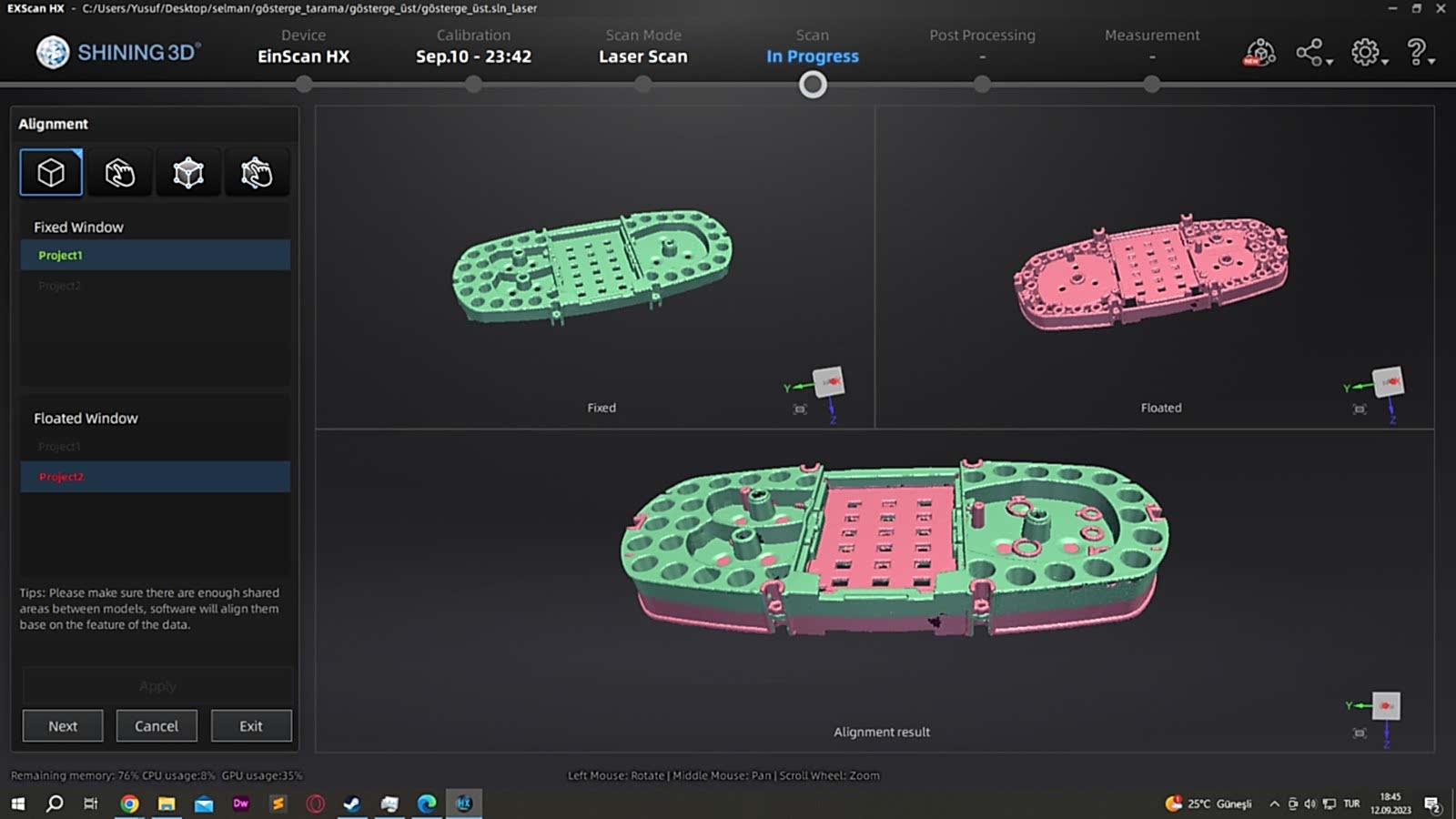The height and width of the screenshot is (819, 1456).
Task: Click the view cube in Alignment result
Action: pos(1386,706)
